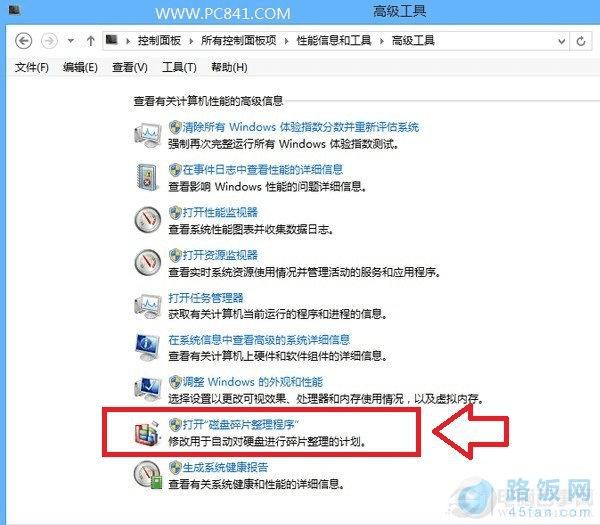
Task: Click shield icon before 在事件日志中查看性能
Action: pyautogui.click(x=175, y=170)
